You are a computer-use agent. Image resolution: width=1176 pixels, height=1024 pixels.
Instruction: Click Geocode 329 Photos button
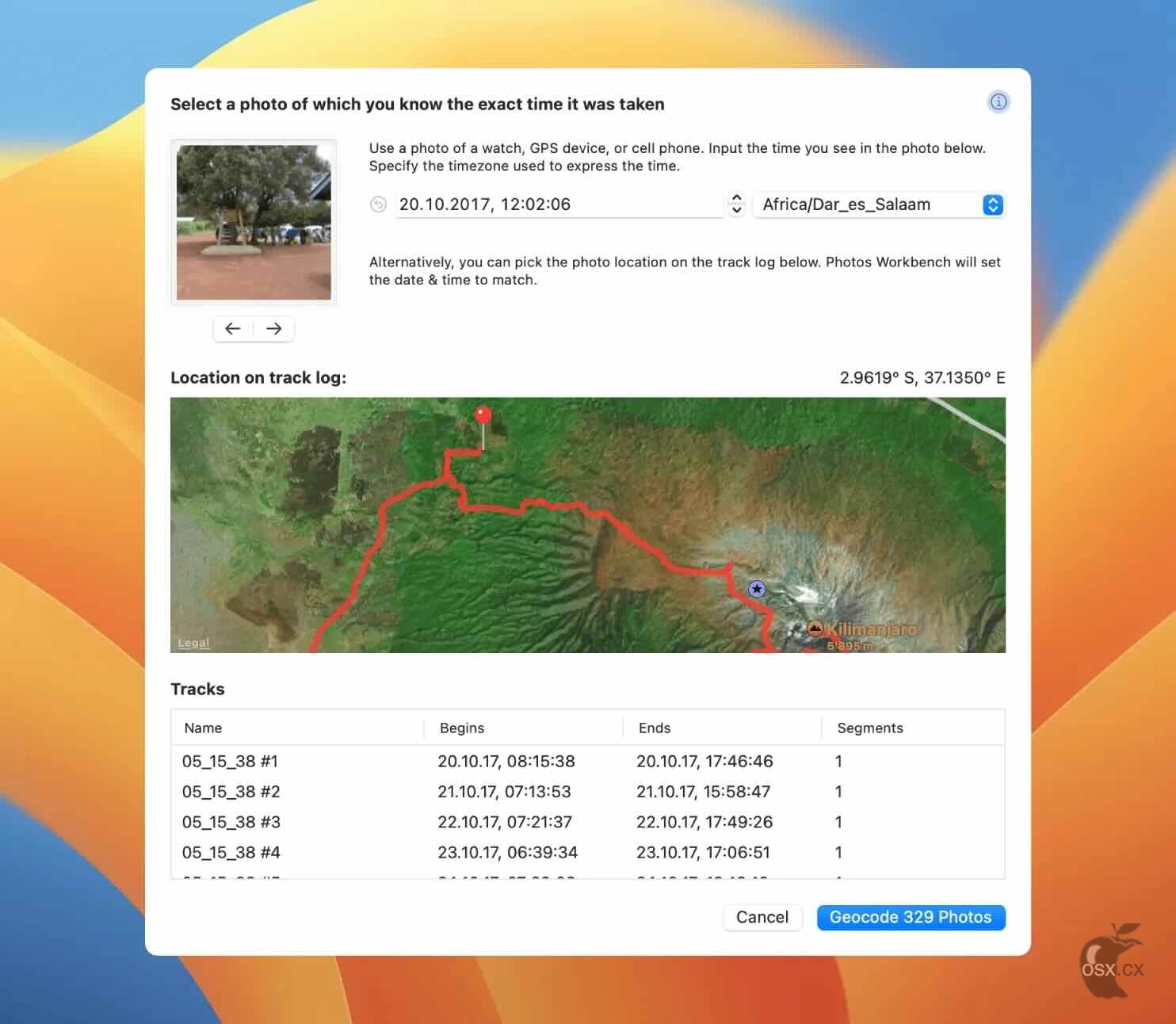click(x=911, y=917)
